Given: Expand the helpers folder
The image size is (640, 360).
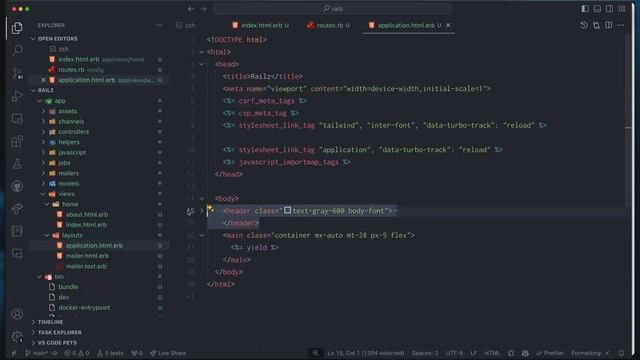Looking at the screenshot, I should coord(69,142).
